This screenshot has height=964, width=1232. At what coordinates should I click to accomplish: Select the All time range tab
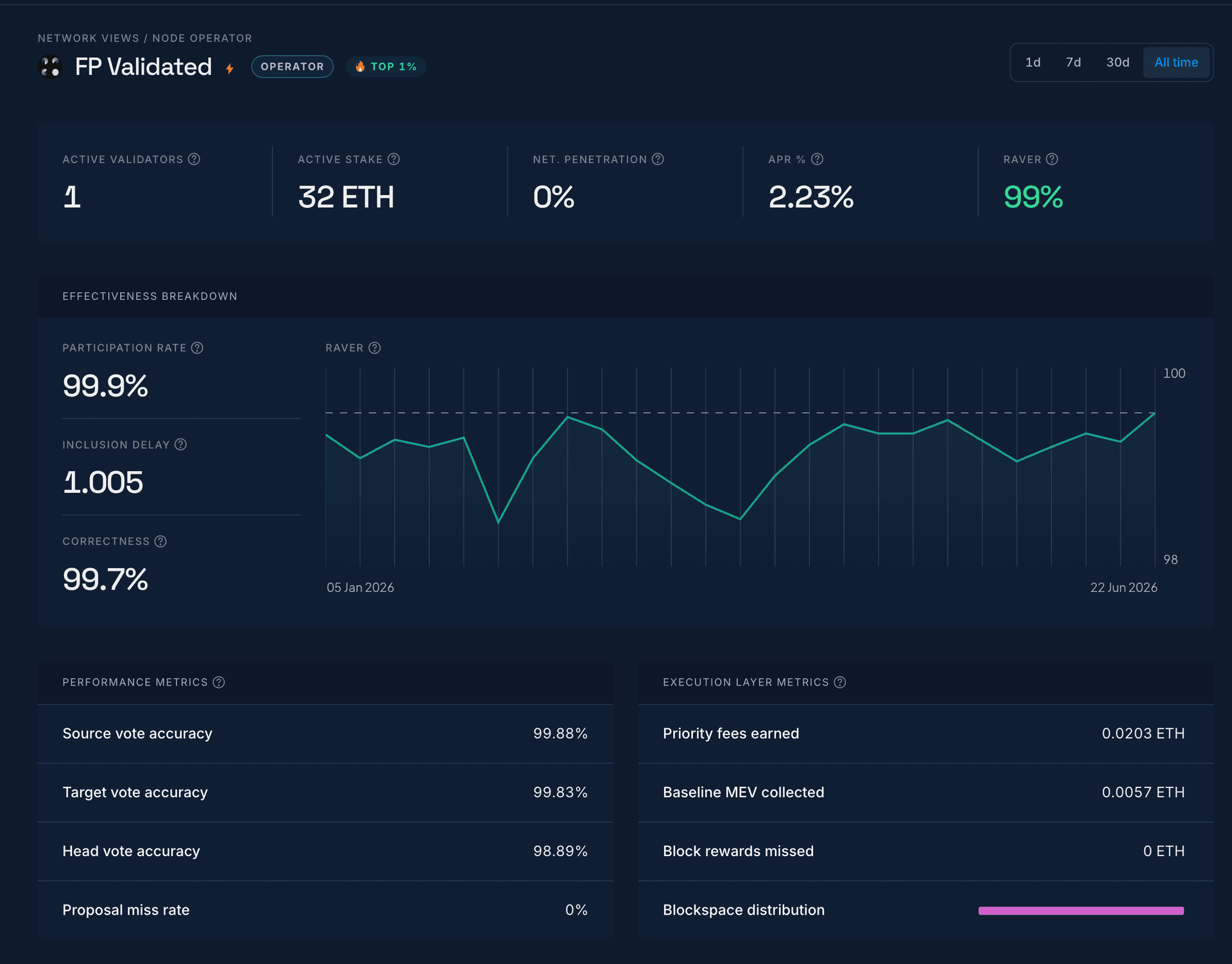pos(1176,62)
